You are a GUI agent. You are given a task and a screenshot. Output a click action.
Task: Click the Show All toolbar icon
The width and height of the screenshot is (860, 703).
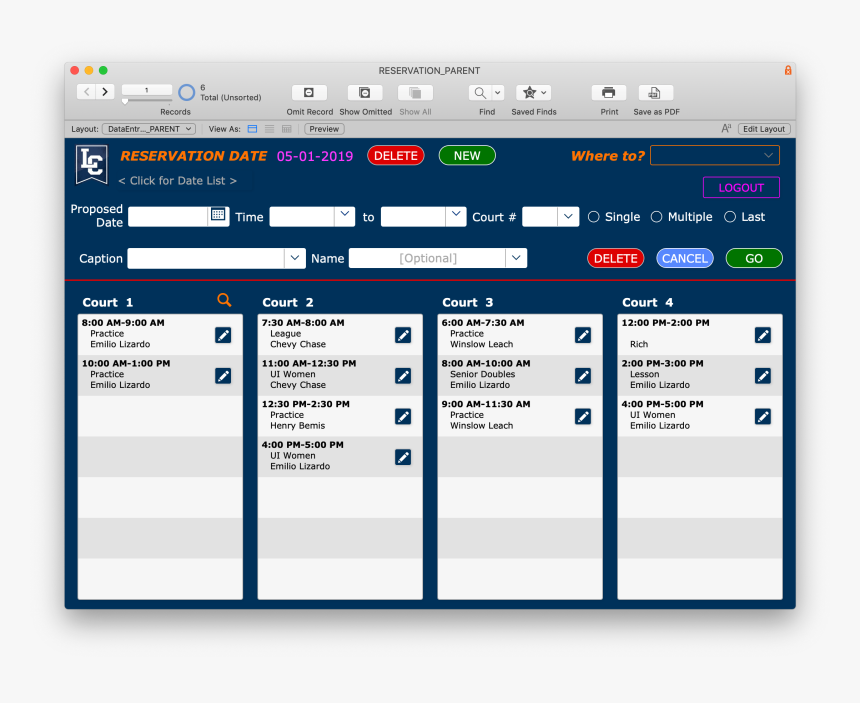click(x=415, y=93)
